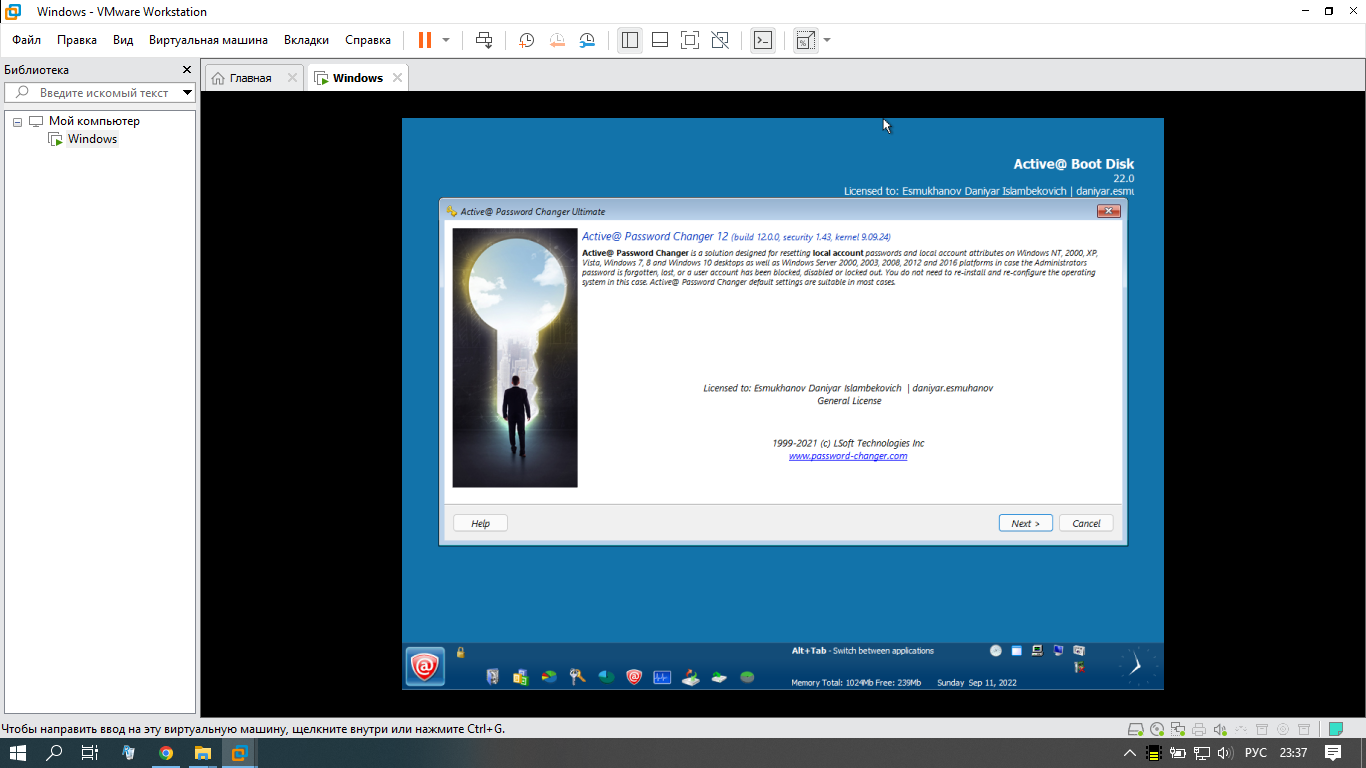Toggle the library sidebar view icon

coord(629,40)
